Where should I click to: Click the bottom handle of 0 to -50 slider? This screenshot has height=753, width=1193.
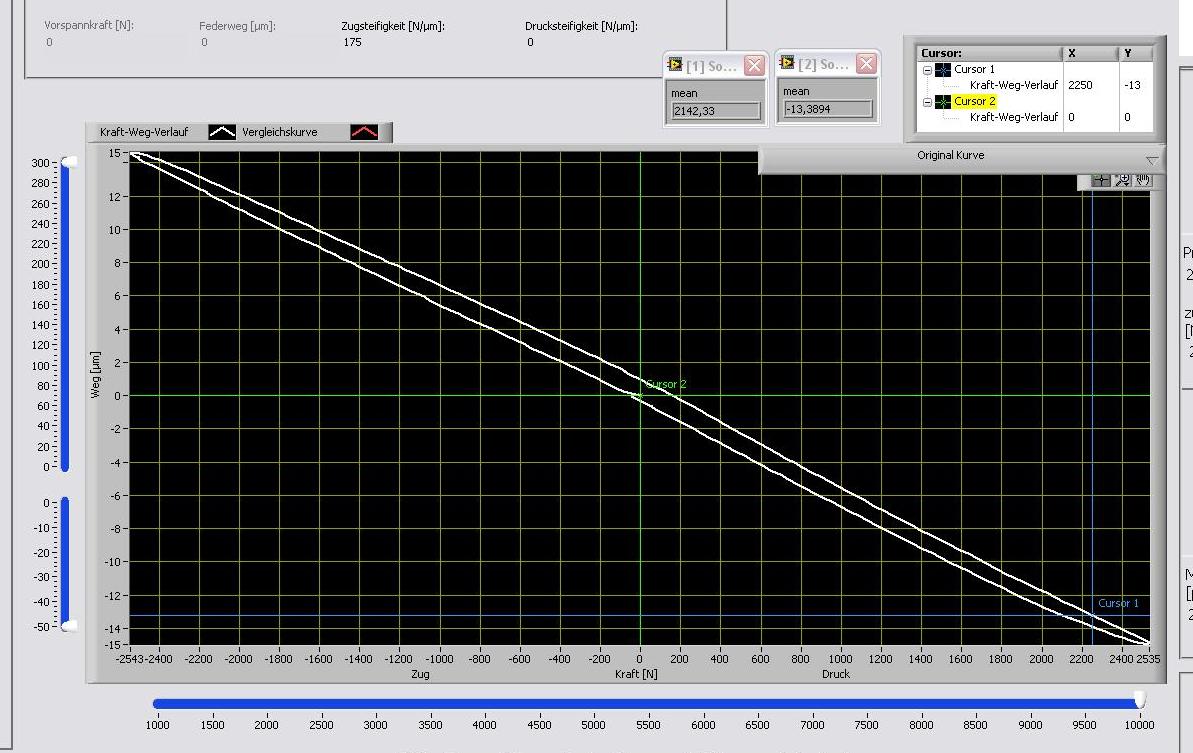(68, 626)
